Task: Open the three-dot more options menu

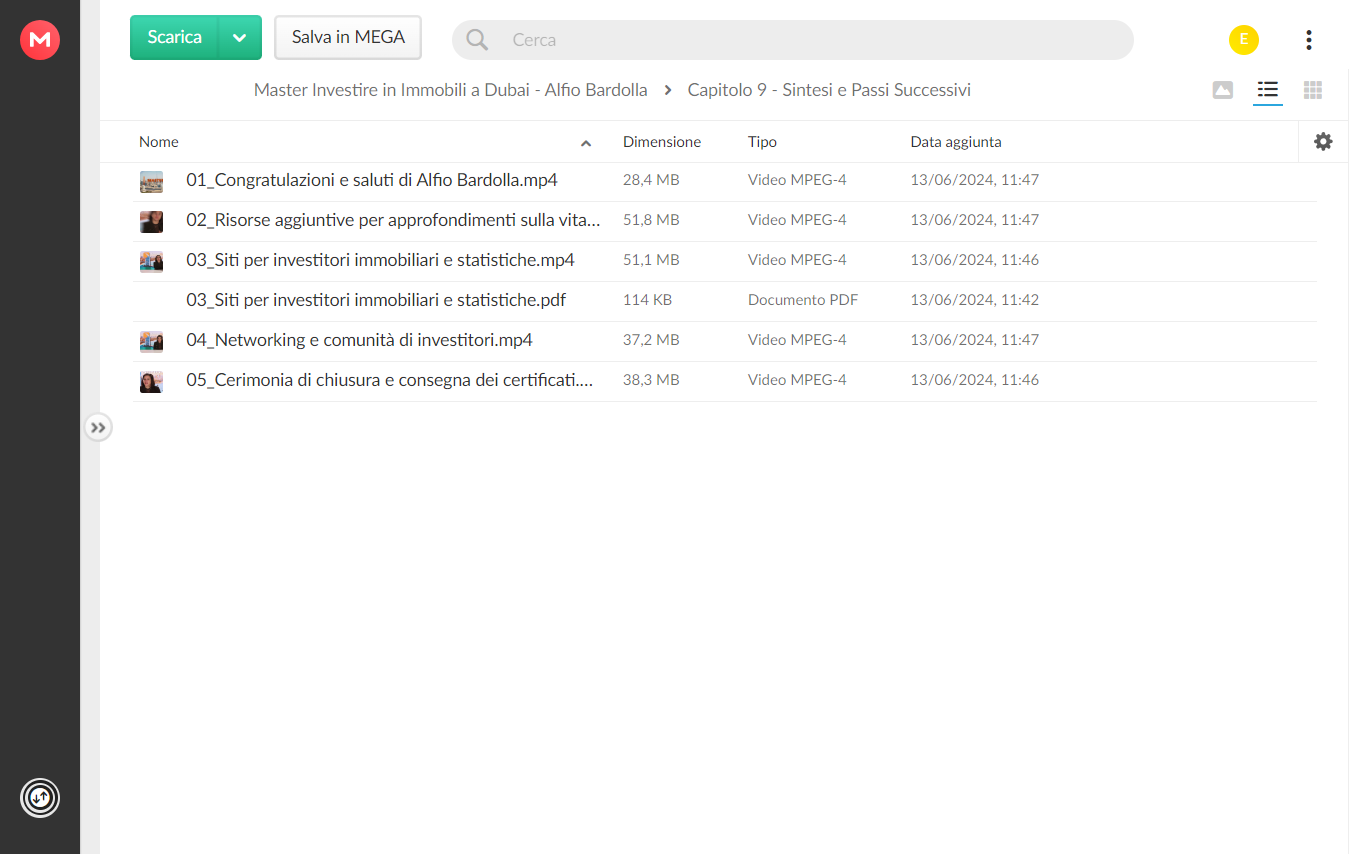Action: (1308, 40)
